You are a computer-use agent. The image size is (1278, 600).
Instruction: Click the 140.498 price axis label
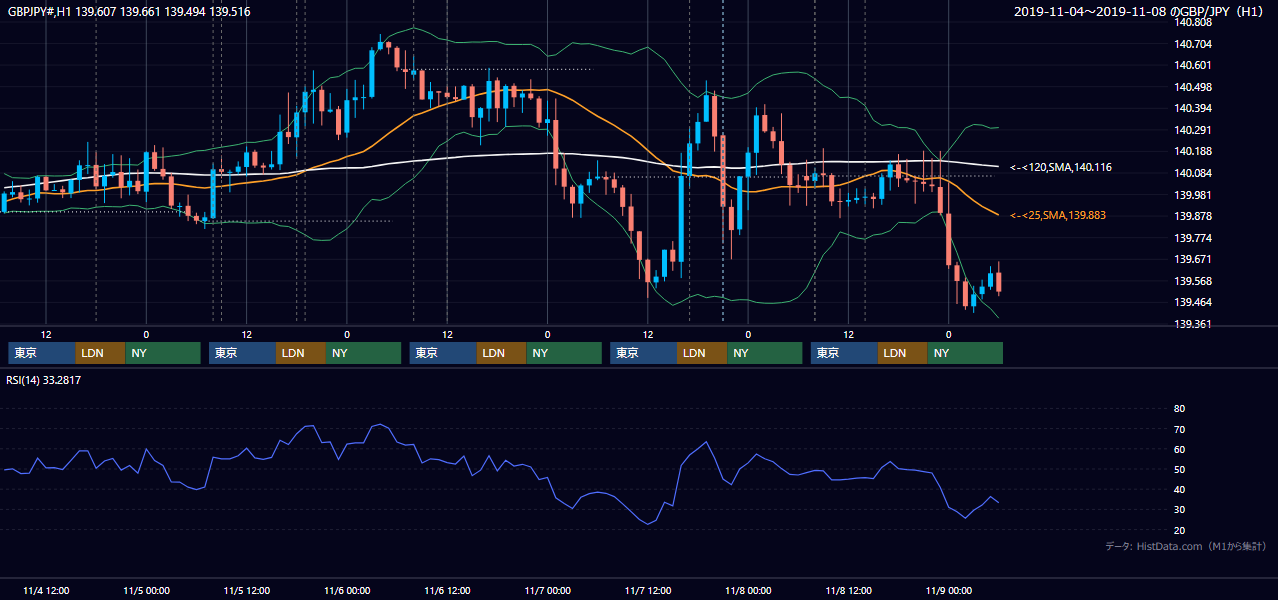tap(1194, 87)
